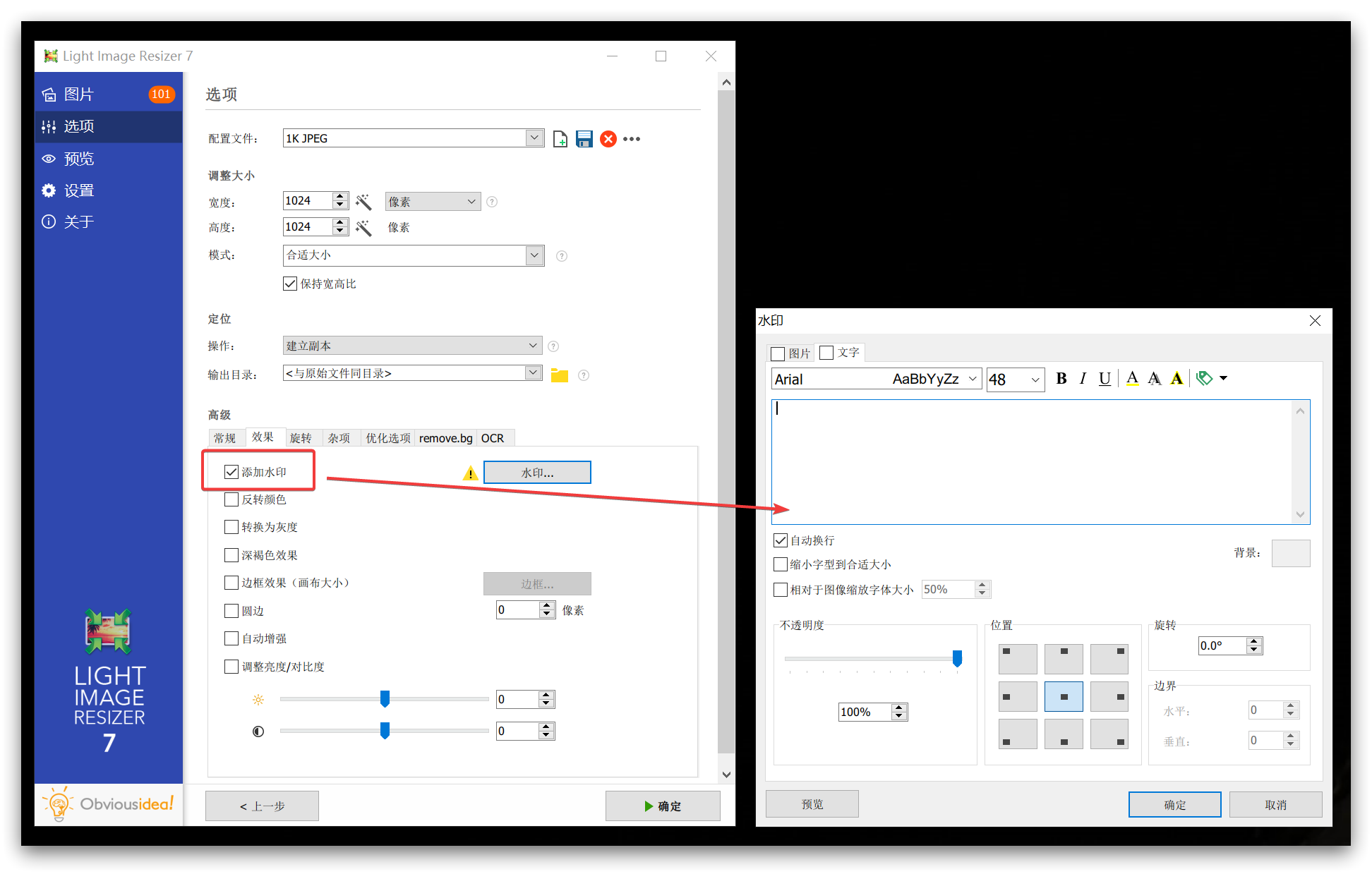This screenshot has width=1372, height=874.
Task: Expand the Arial font dropdown
Action: click(x=972, y=379)
